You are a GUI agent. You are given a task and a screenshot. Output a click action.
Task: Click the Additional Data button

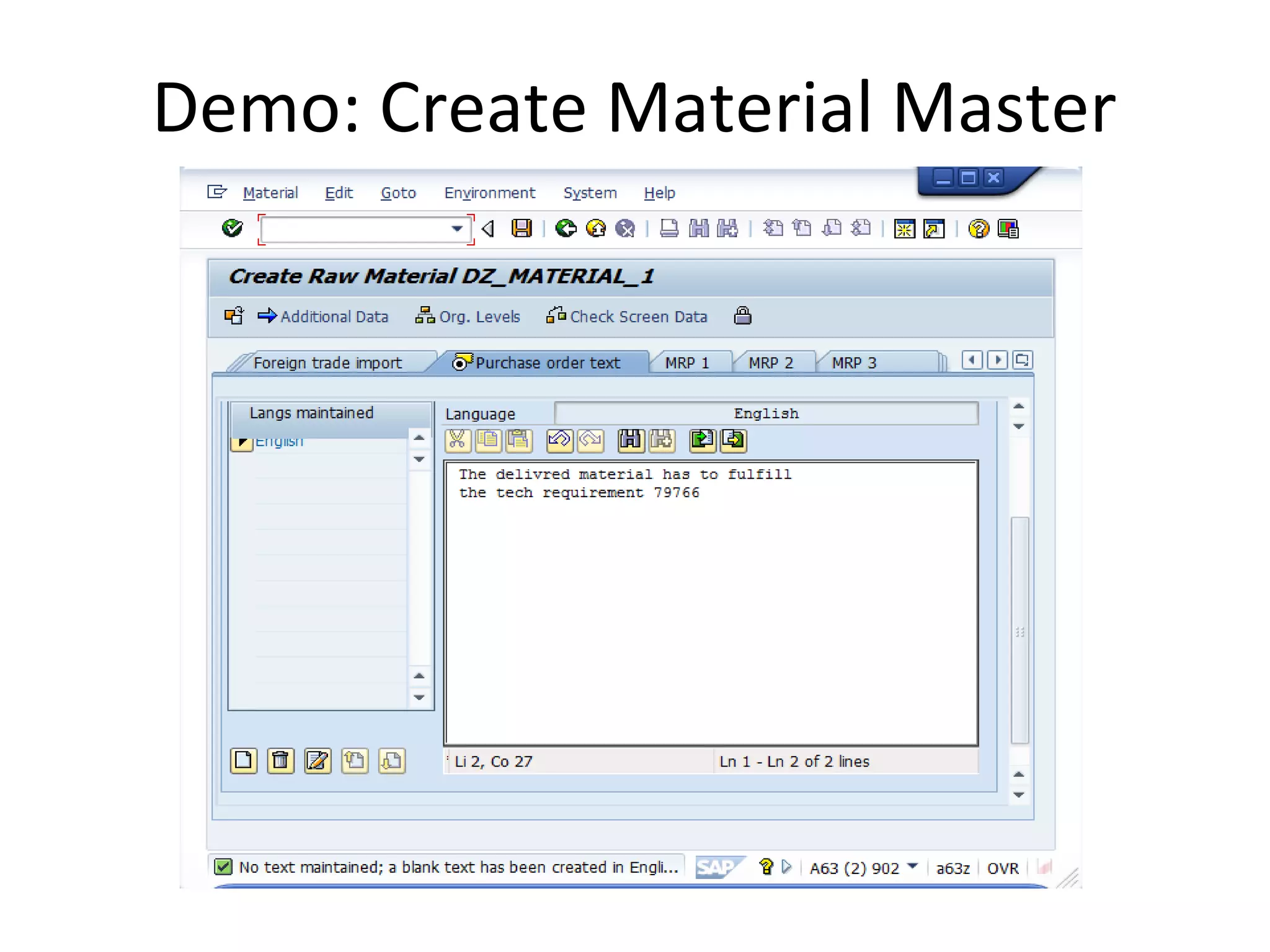coord(323,316)
